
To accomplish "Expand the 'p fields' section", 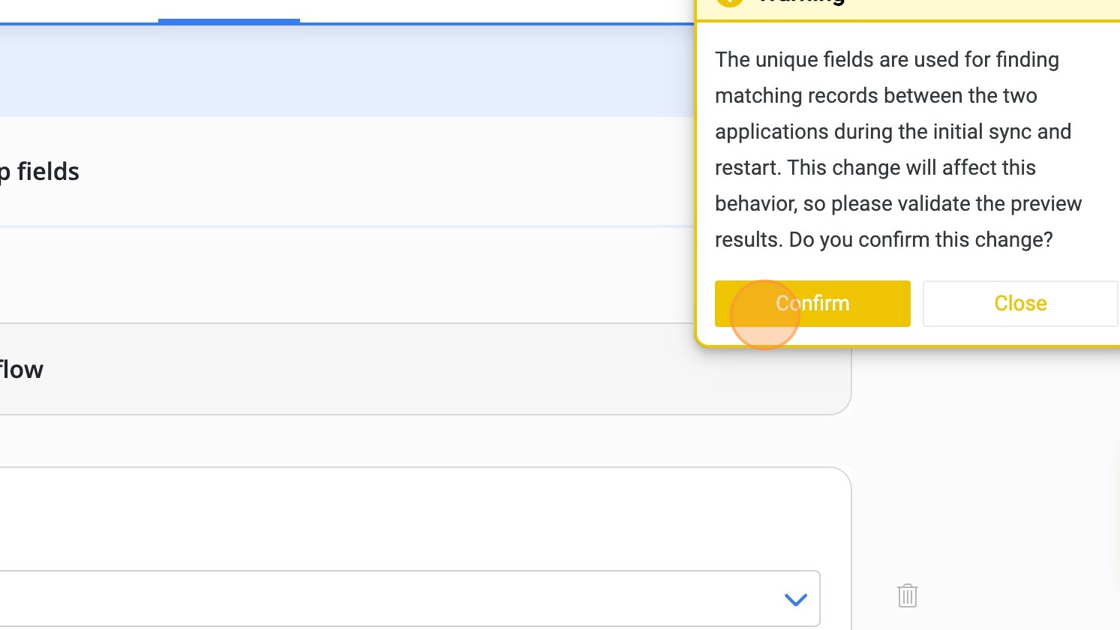I will (347, 171).
